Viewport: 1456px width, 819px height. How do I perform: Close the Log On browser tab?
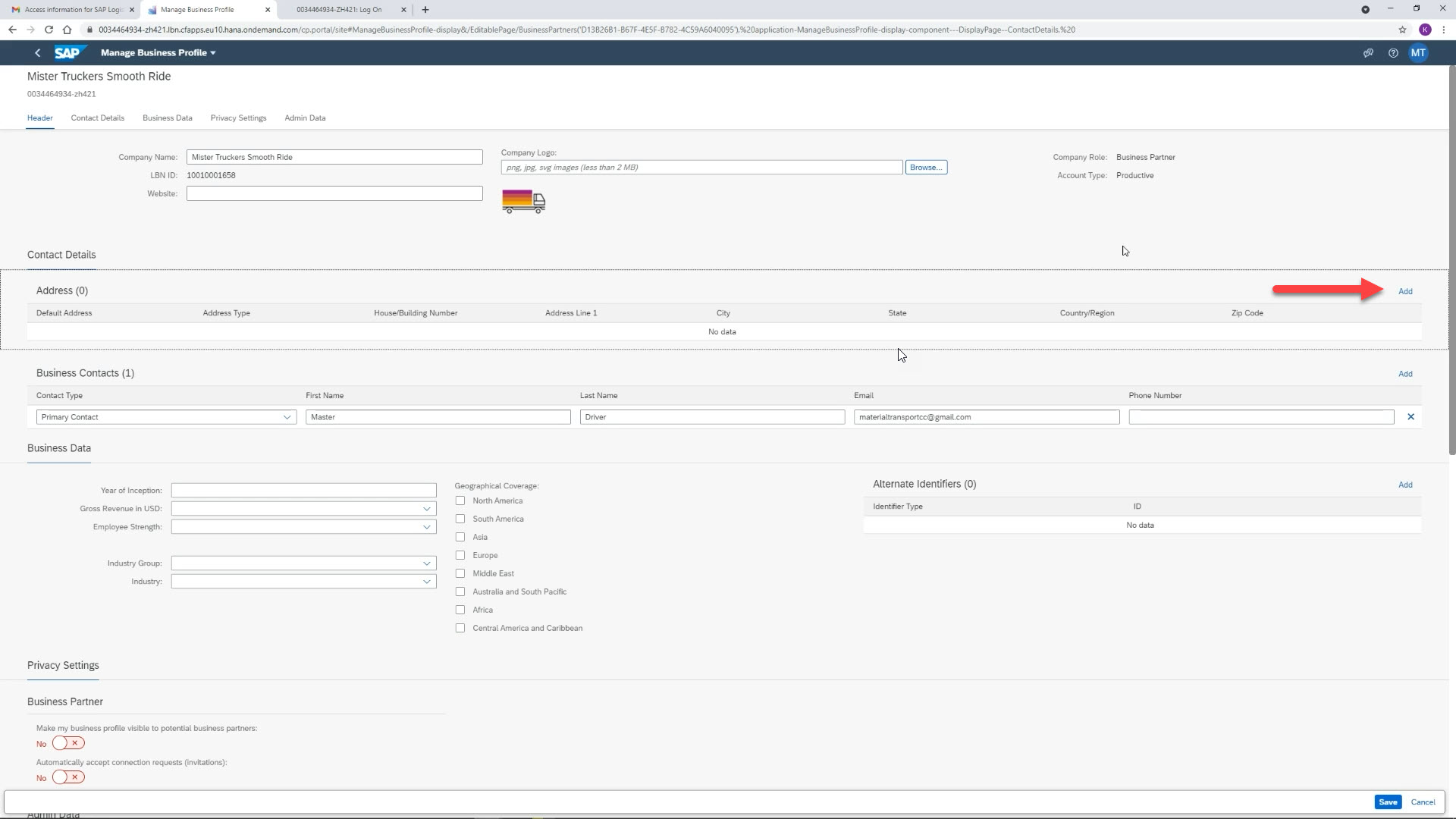(403, 10)
